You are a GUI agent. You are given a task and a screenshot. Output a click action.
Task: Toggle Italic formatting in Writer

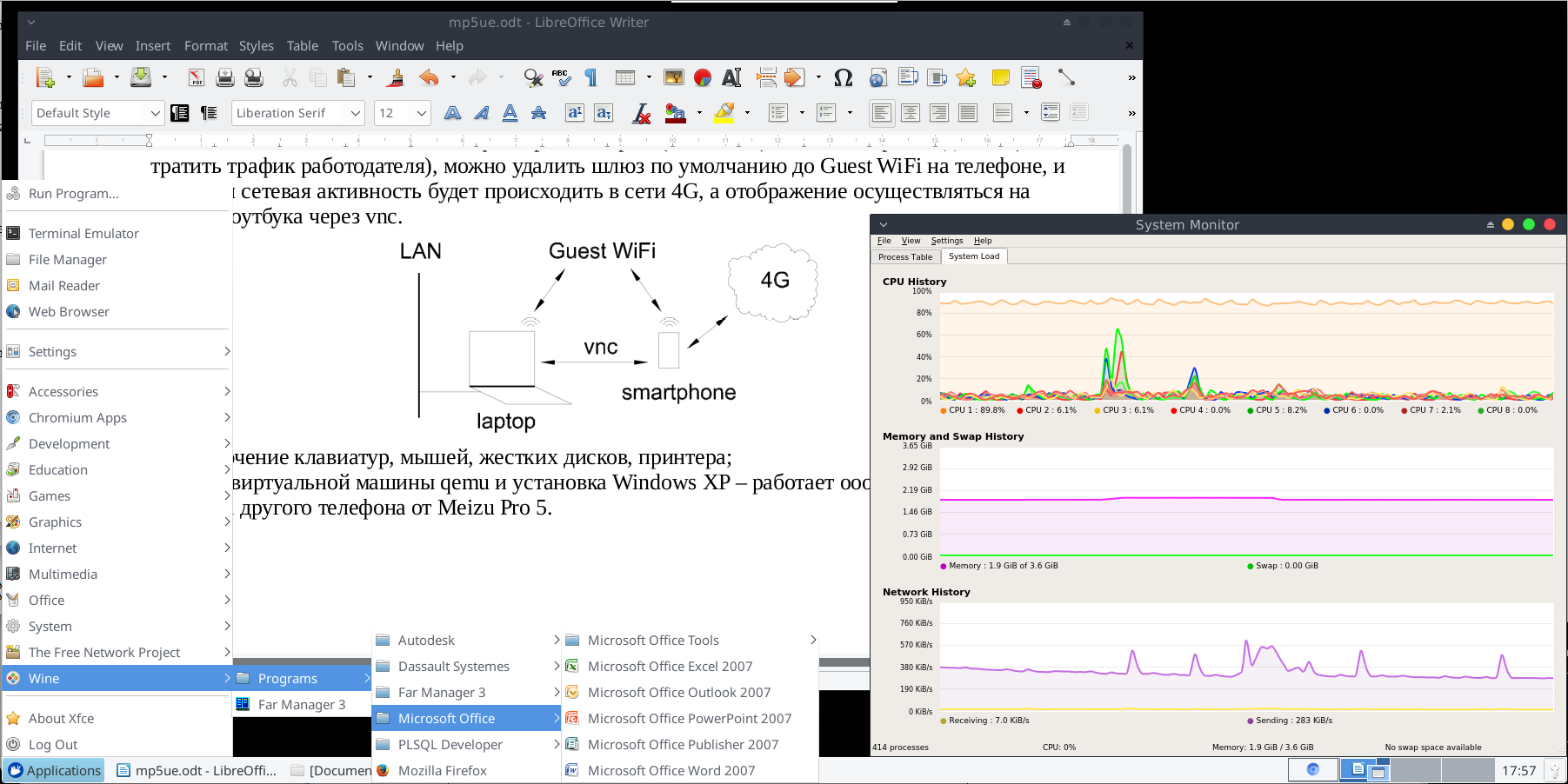point(481,113)
